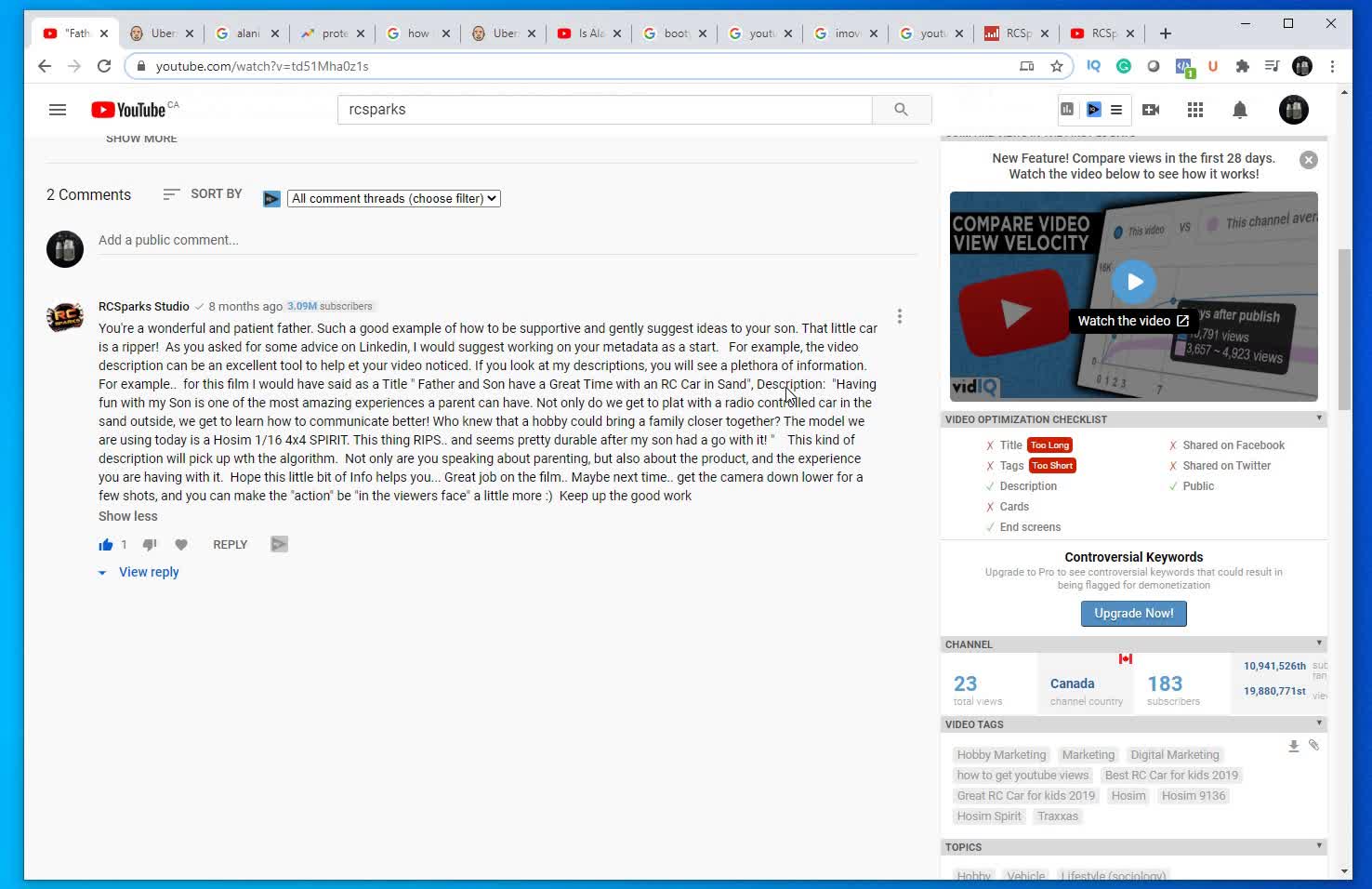The width and height of the screenshot is (1372, 889).
Task: Click the vidIQ blue play logo icon
Action: [1094, 110]
